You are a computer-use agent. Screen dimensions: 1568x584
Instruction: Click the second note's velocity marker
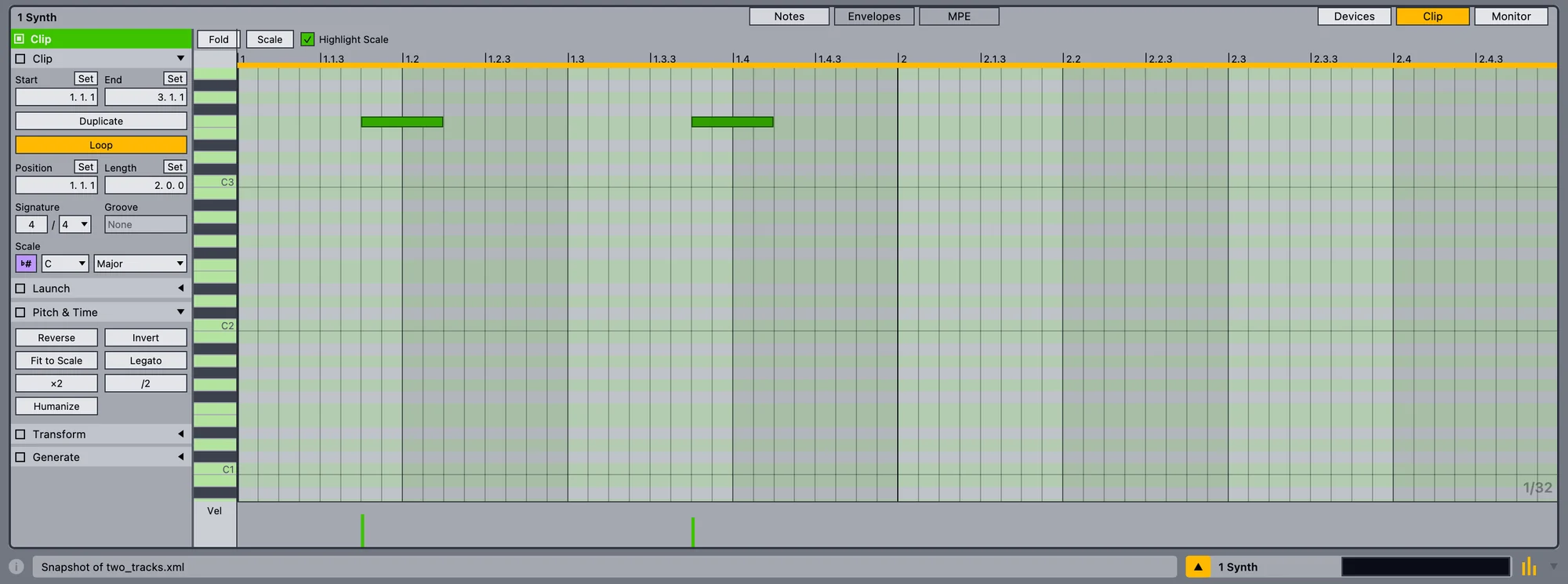point(693,532)
